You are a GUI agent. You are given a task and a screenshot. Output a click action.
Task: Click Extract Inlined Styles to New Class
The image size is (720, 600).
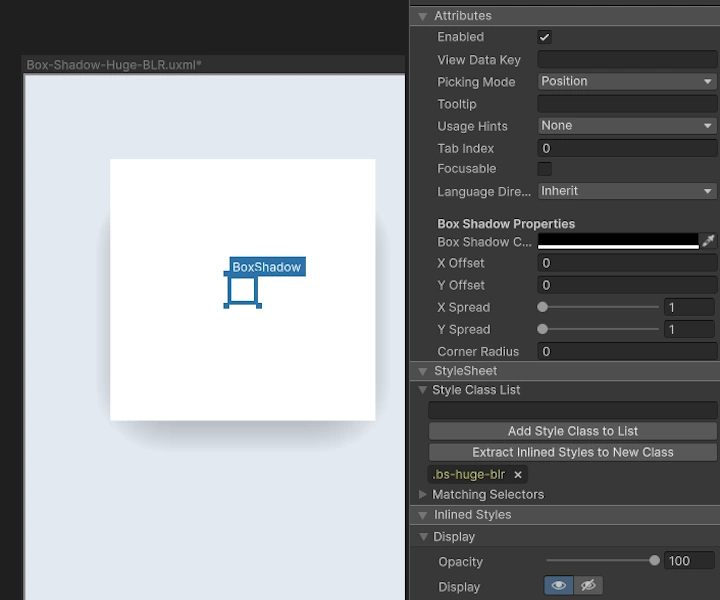coord(573,452)
